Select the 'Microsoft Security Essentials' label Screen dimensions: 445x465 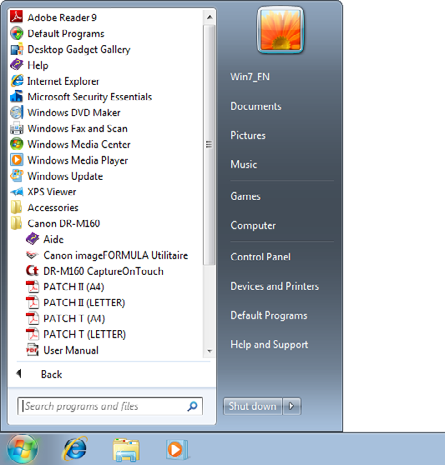point(90,97)
